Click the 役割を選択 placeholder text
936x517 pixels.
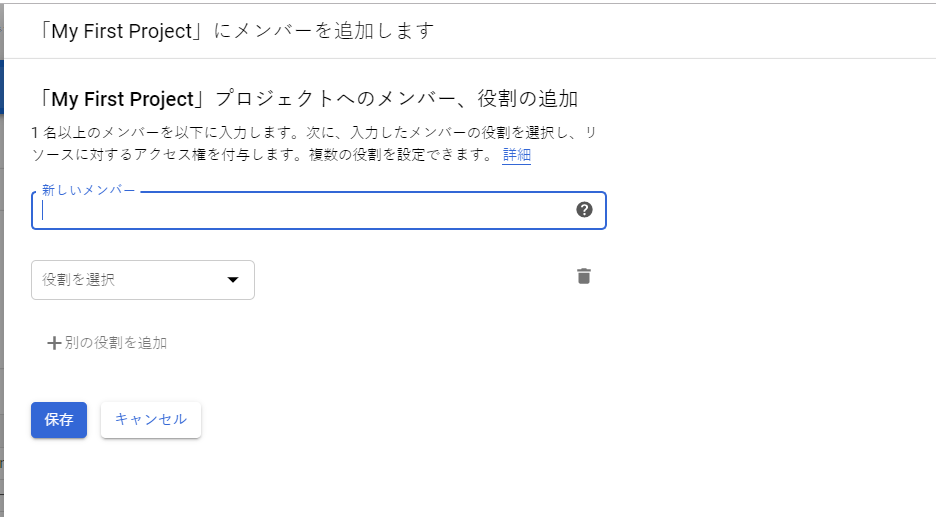pos(79,280)
